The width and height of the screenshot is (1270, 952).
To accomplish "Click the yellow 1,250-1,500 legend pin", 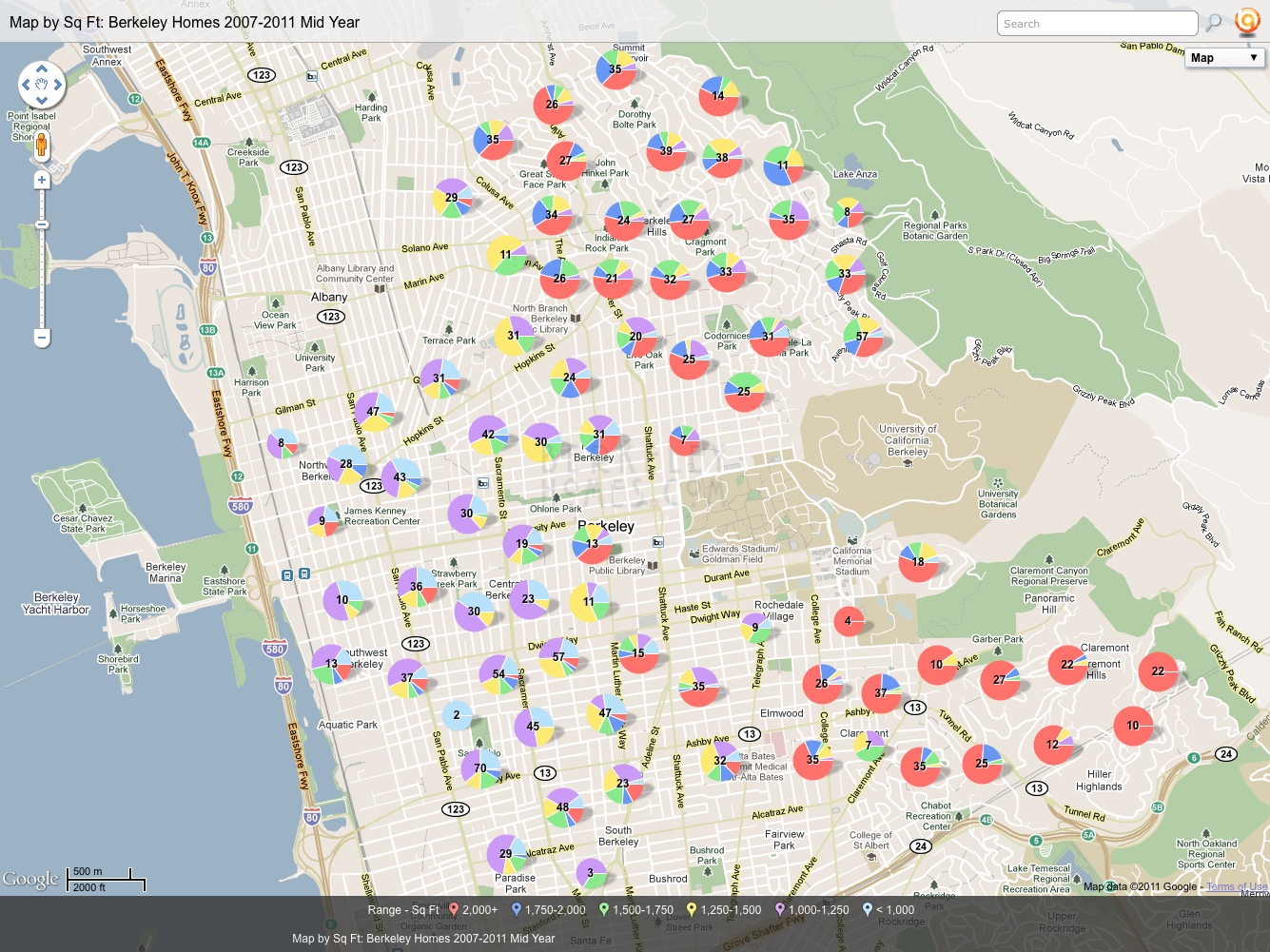I will pos(692,909).
